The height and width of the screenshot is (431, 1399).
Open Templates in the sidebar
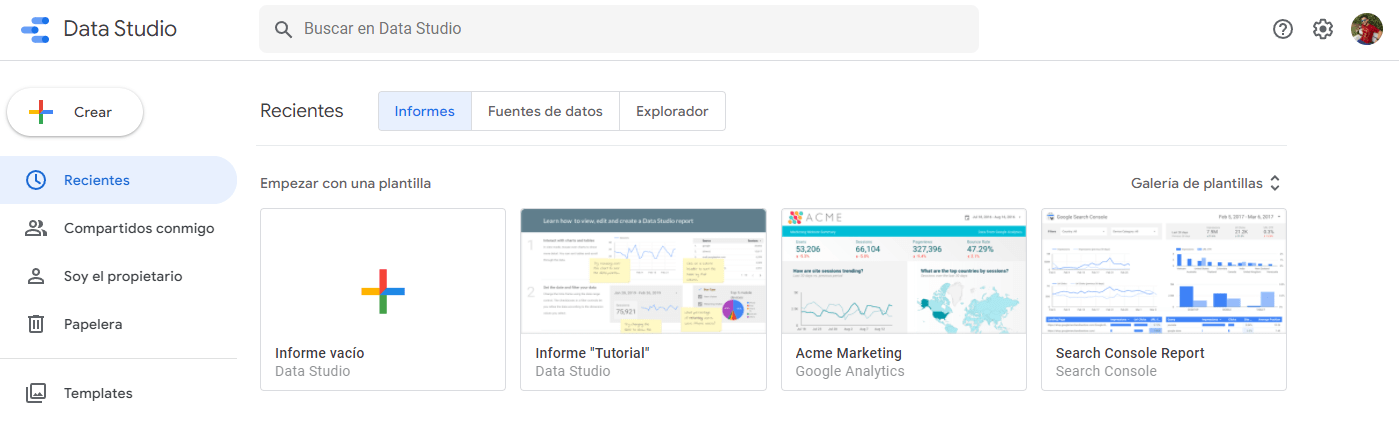[x=118, y=393]
